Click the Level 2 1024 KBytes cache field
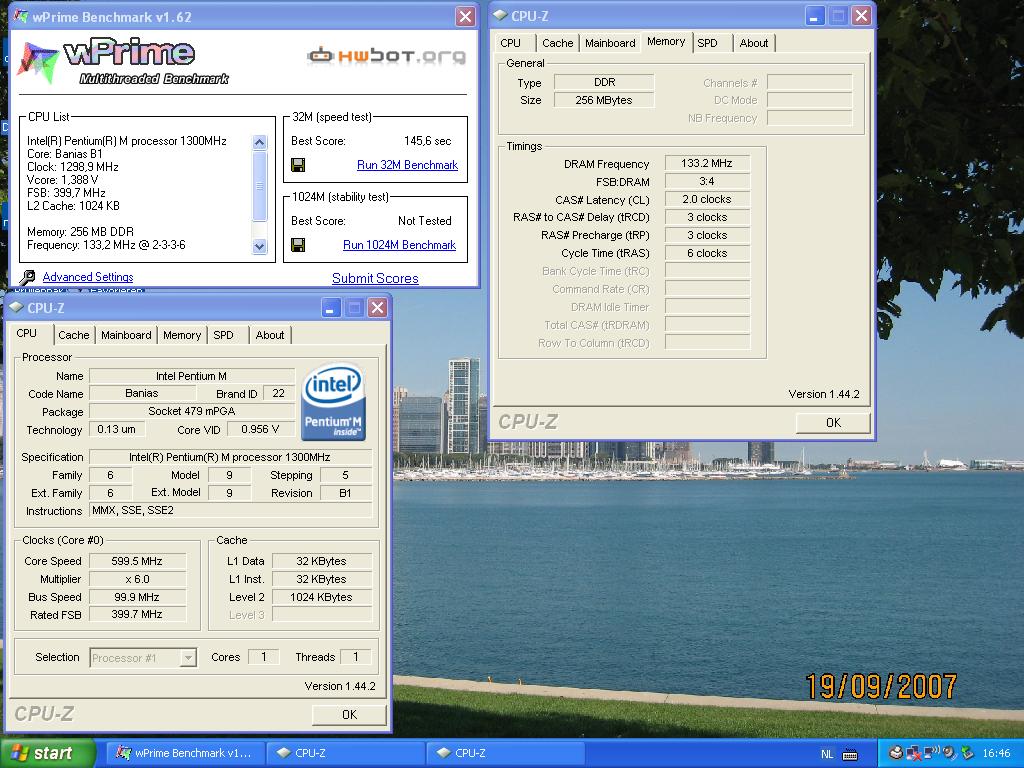Viewport: 1024px width, 768px height. 323,597
